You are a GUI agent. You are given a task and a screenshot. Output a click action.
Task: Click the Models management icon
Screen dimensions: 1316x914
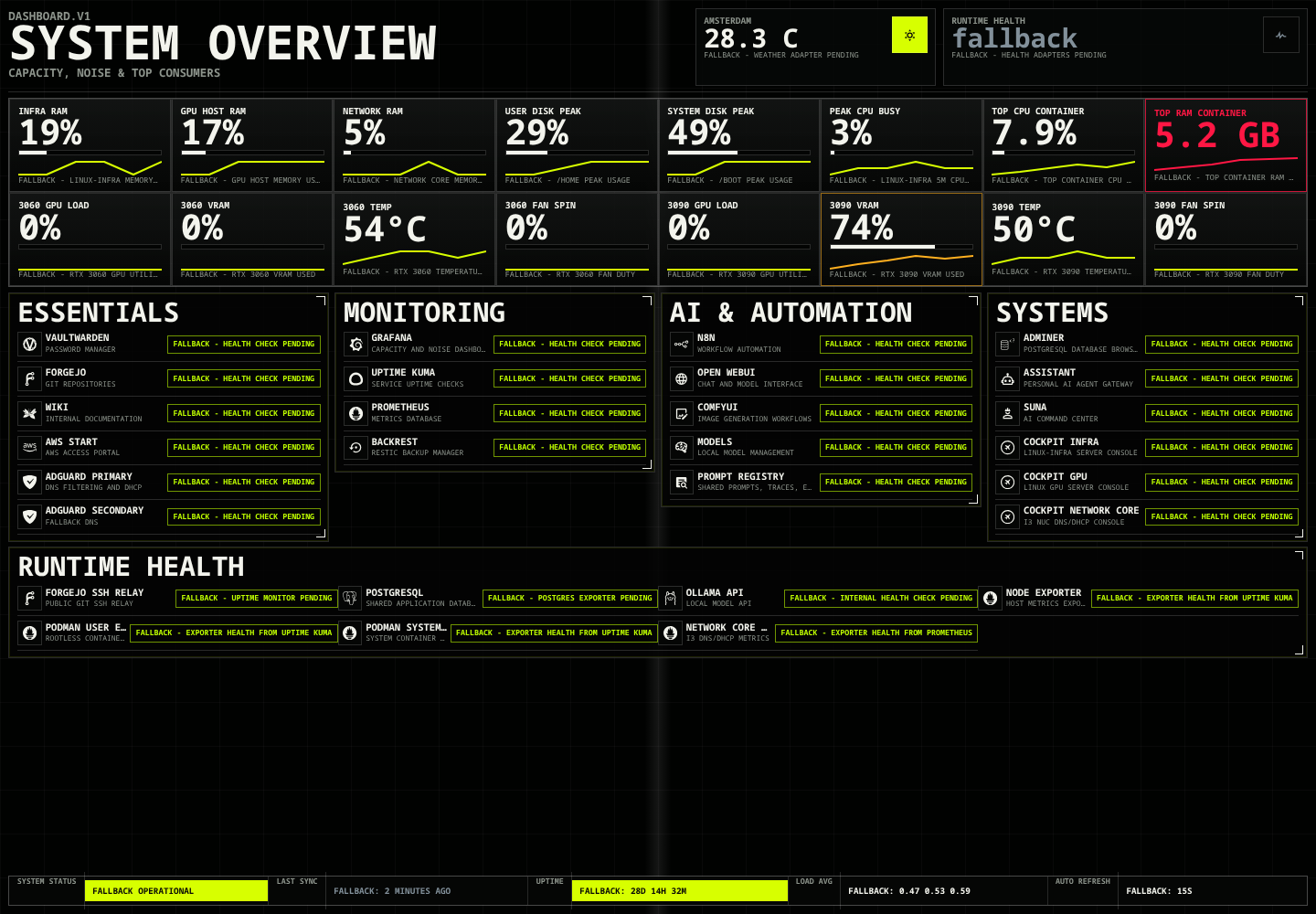tap(682, 447)
